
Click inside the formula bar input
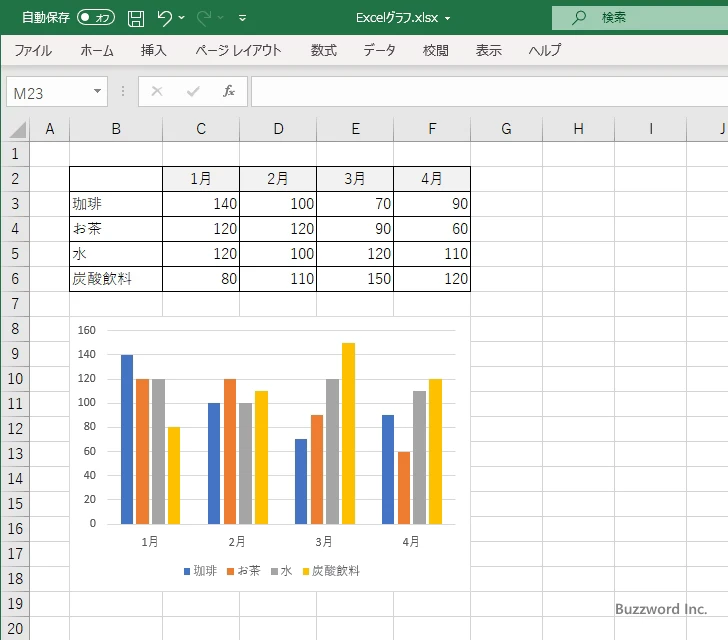489,92
